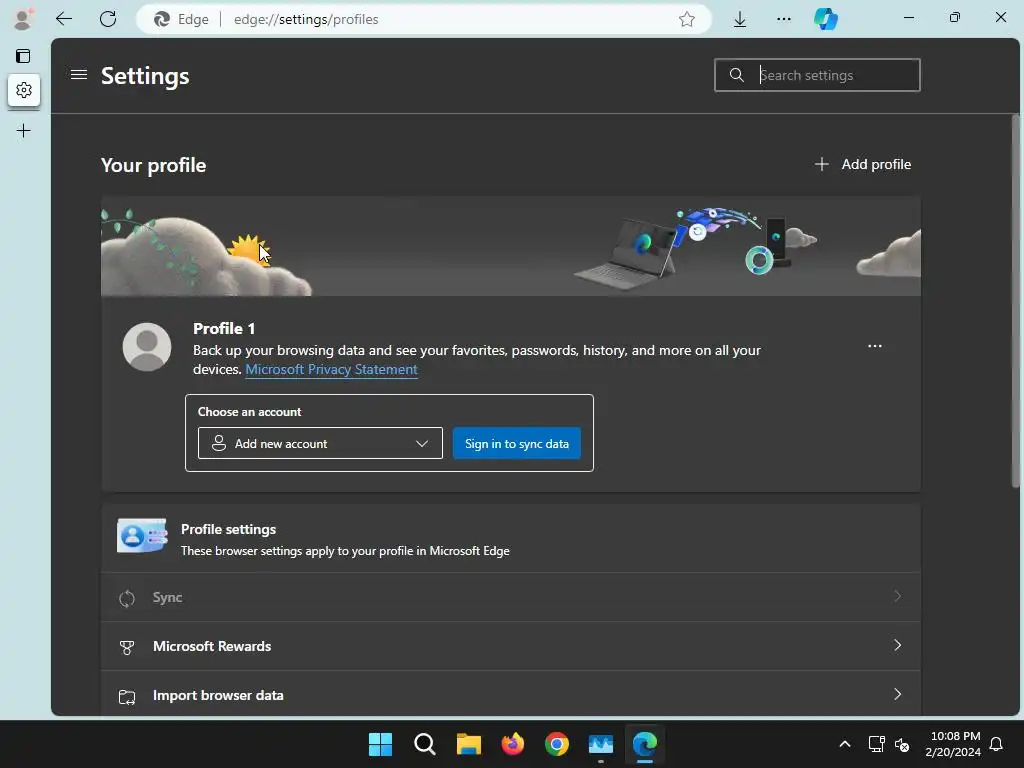Click the Sync circular arrows icon
The image size is (1024, 768).
(x=127, y=598)
